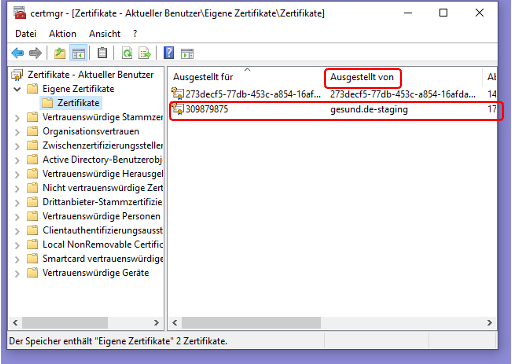This screenshot has width=512, height=364.
Task: Expand Vertrauenswürdige Stammzertifizierungsstellen node
Action: point(17,117)
